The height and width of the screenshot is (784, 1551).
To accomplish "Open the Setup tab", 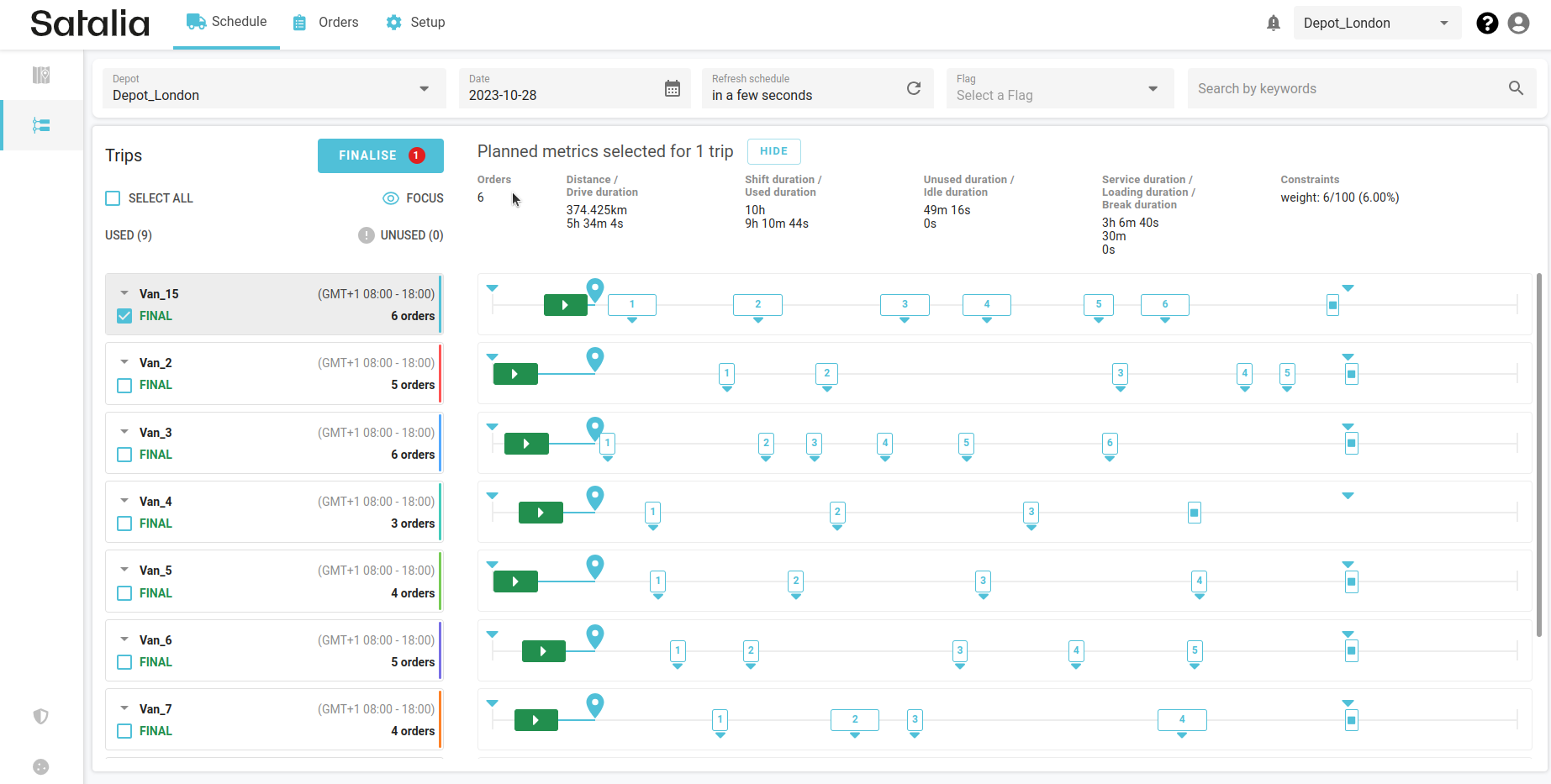I will [415, 23].
